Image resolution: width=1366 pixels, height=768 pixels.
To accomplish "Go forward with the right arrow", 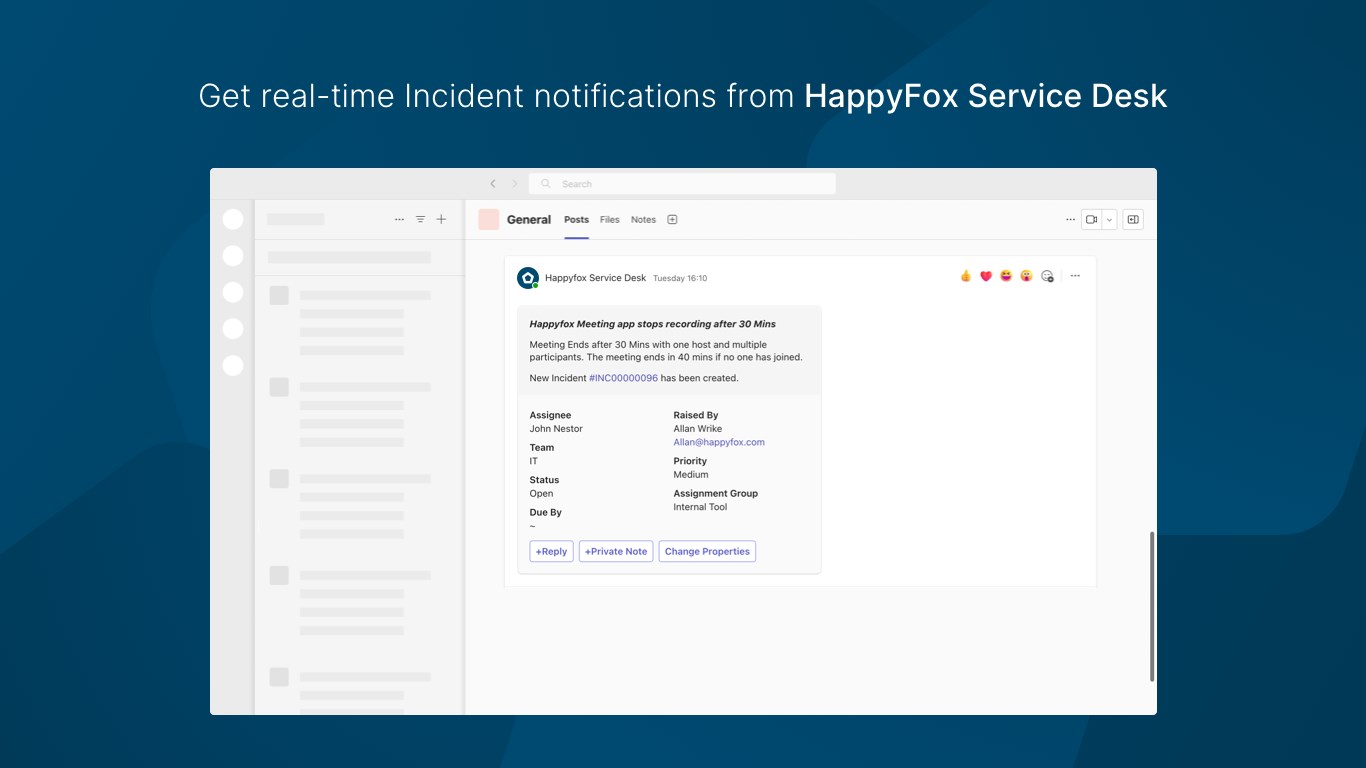I will pos(515,184).
